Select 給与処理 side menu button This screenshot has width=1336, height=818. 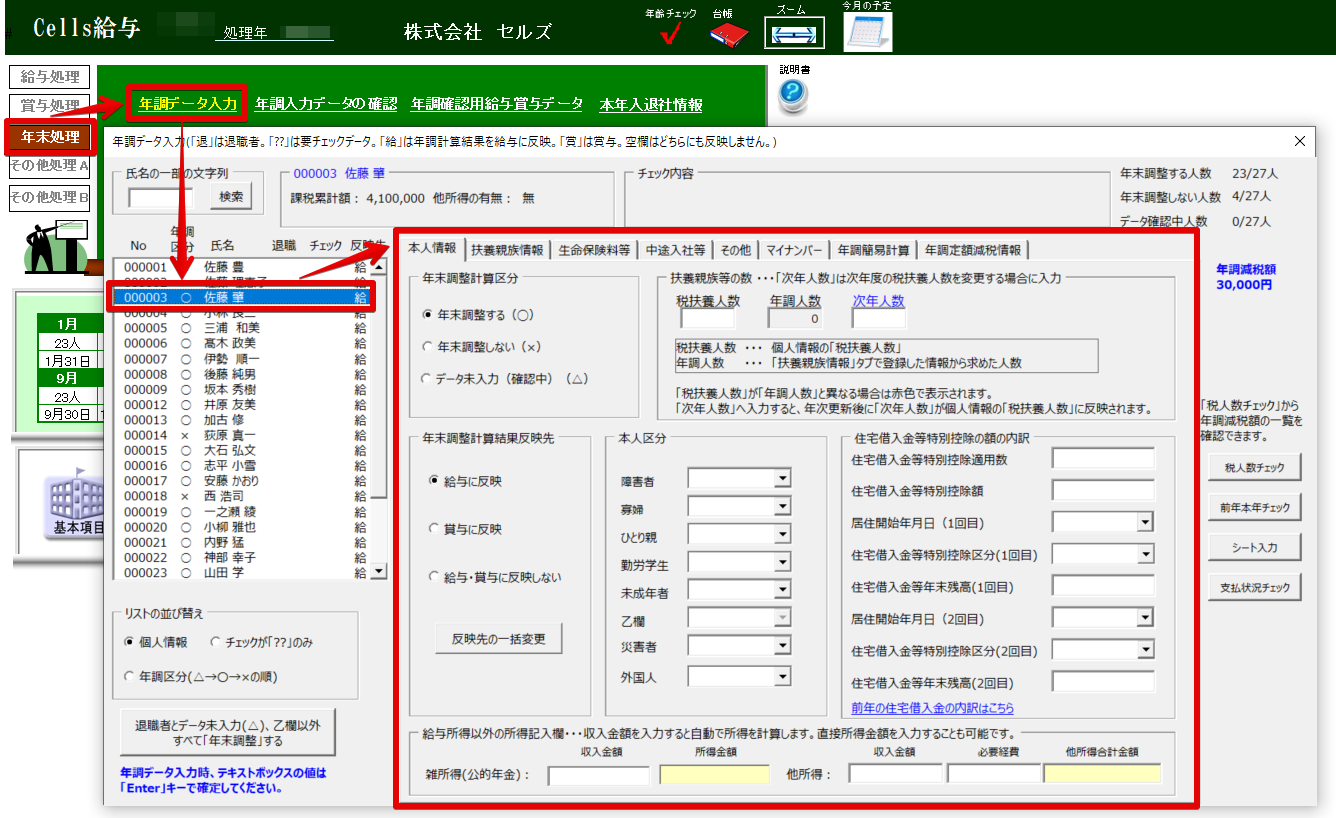coord(49,77)
